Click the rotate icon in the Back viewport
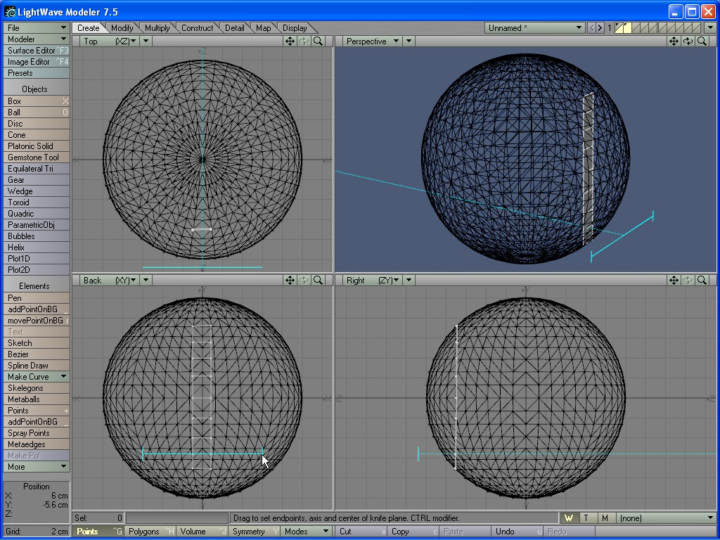The width and height of the screenshot is (720, 540). click(304, 280)
